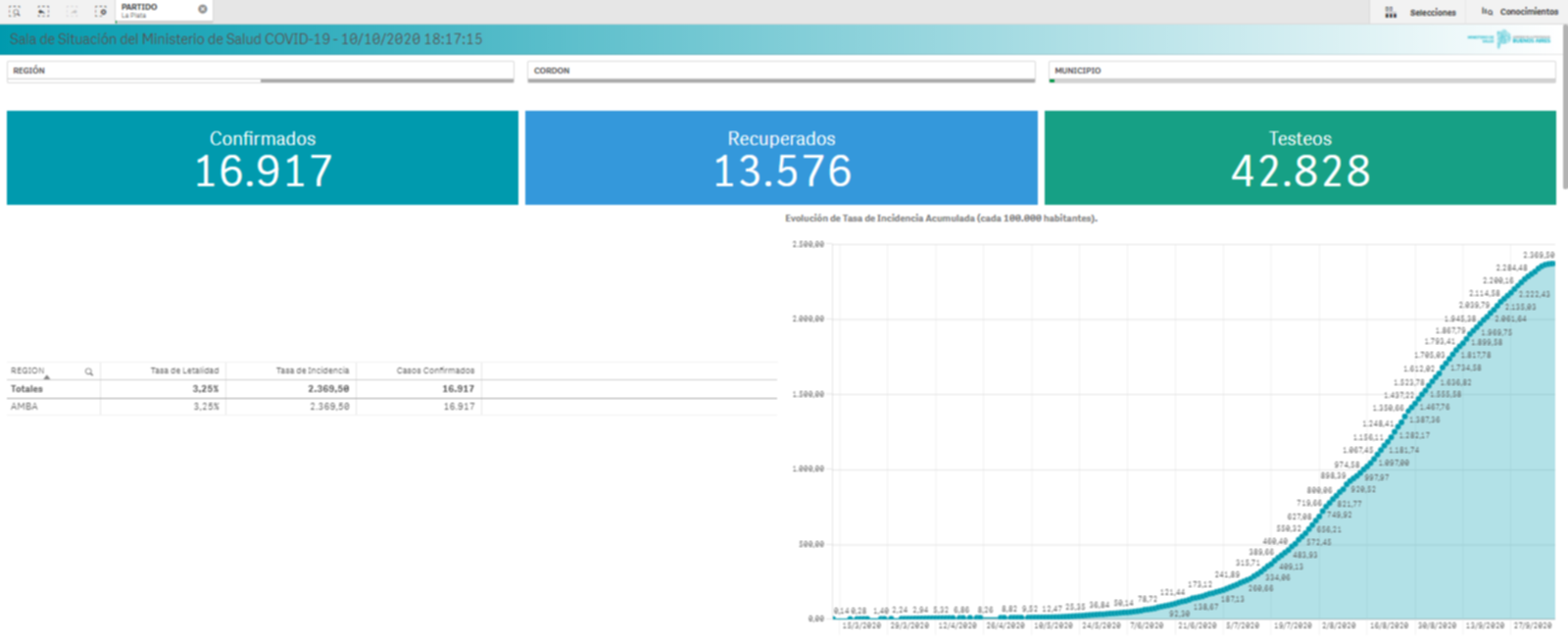Click the 974,58 data point label
This screenshot has width=1568, height=641.
point(1347,465)
